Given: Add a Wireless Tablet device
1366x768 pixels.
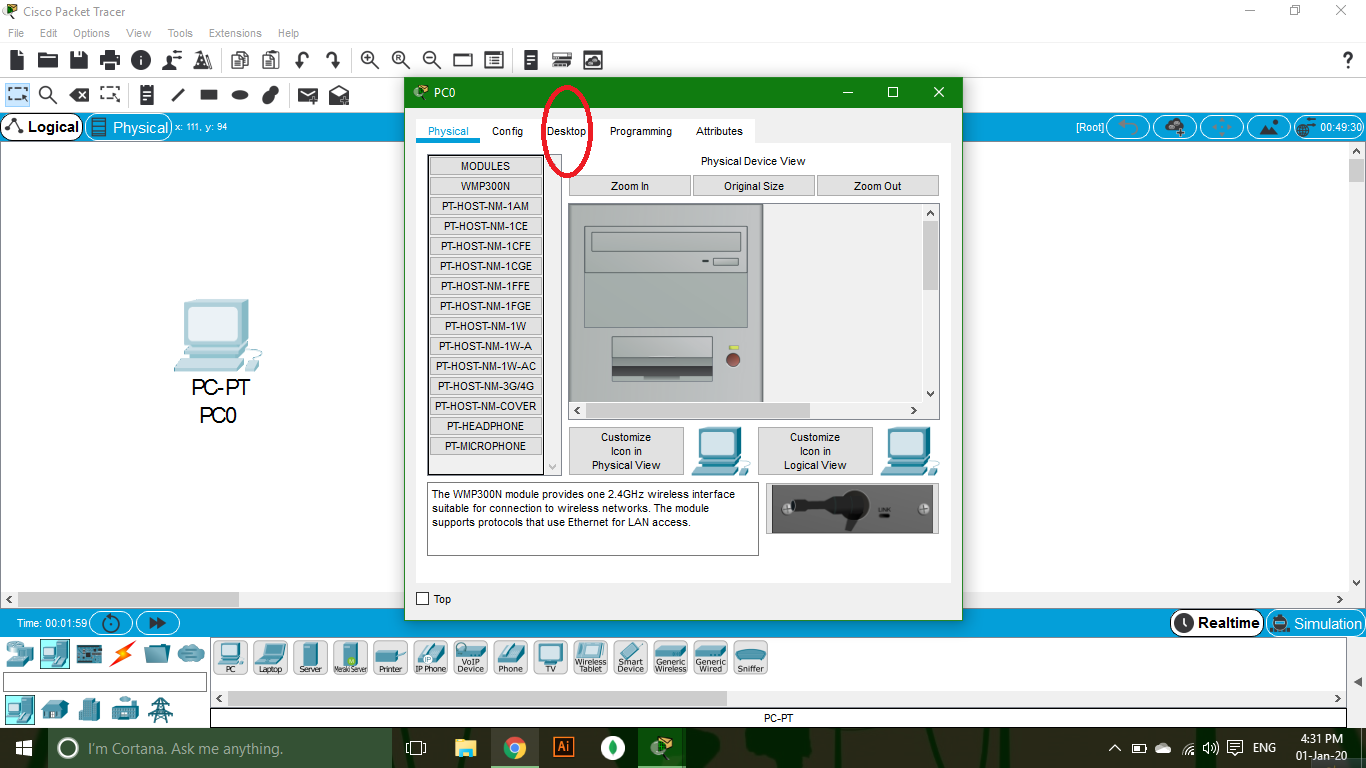Looking at the screenshot, I should [x=590, y=658].
